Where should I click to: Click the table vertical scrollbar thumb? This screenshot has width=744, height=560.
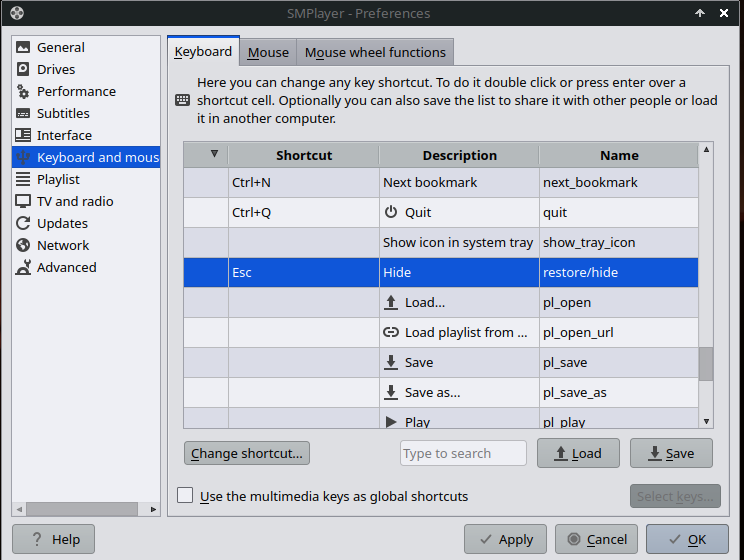tap(706, 364)
